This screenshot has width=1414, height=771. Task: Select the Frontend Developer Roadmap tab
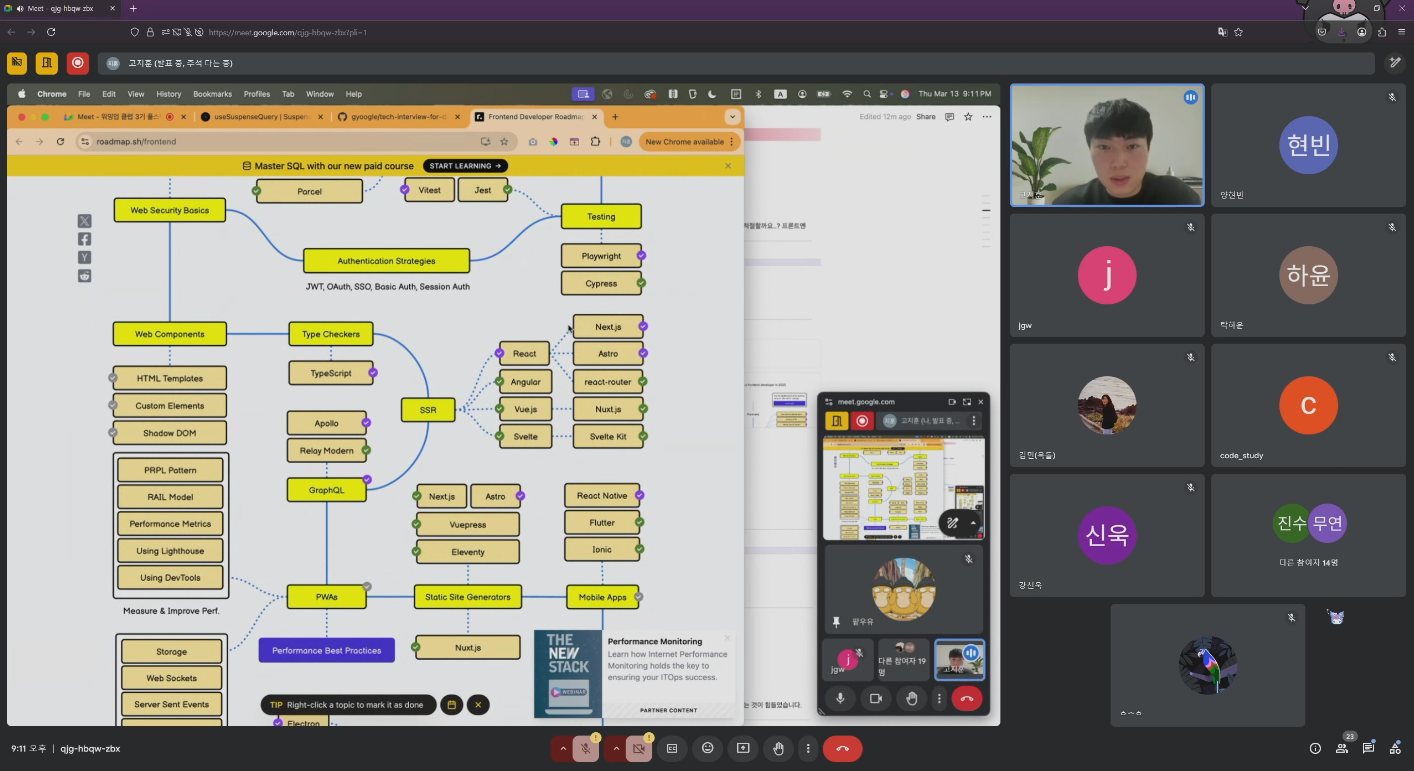(535, 116)
